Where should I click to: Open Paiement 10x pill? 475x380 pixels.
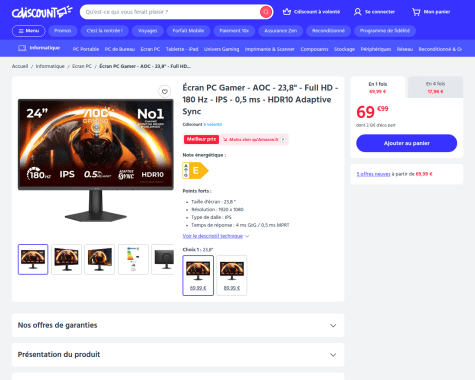(x=234, y=31)
